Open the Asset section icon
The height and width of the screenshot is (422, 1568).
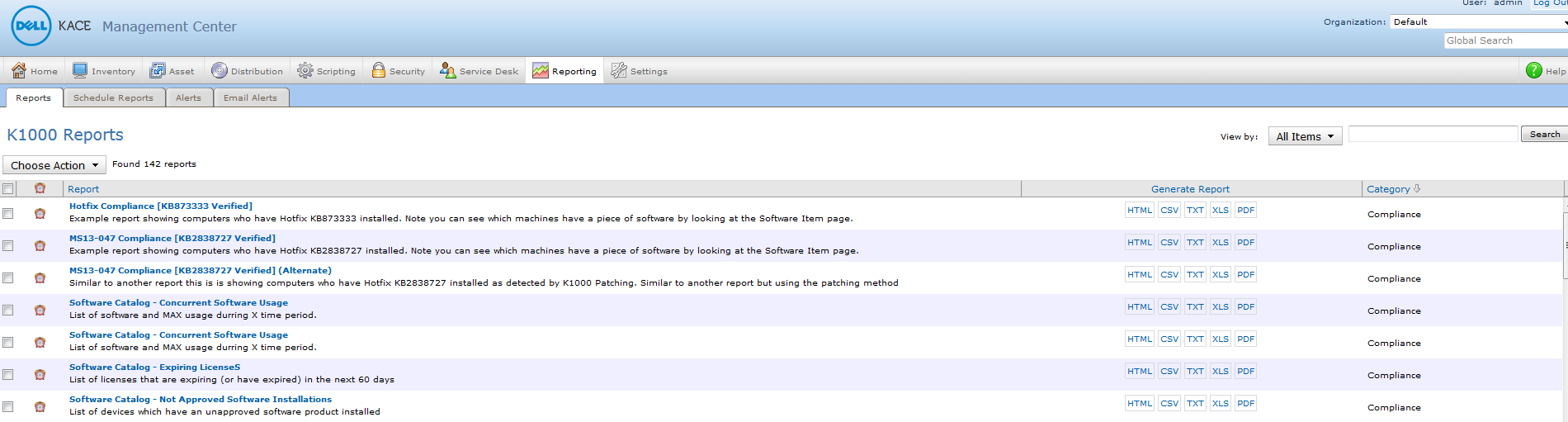point(157,70)
